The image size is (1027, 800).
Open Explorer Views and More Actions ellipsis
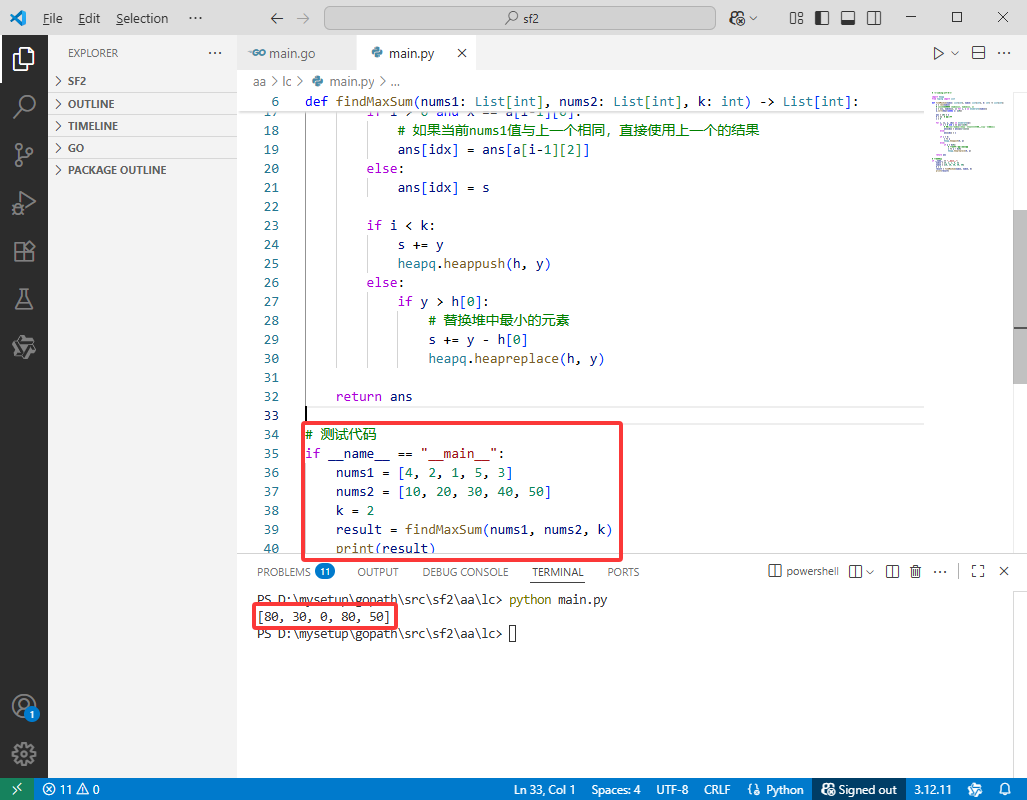click(x=215, y=53)
